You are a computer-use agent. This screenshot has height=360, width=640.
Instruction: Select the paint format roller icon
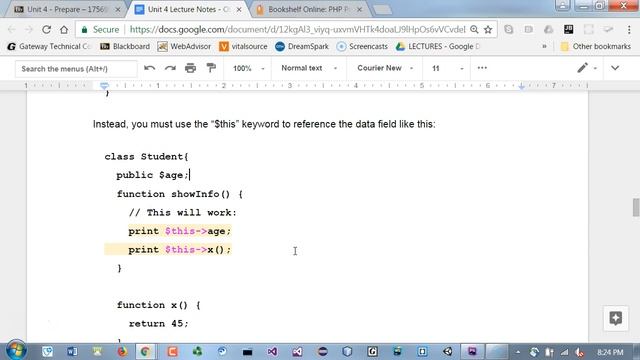tap(211, 68)
